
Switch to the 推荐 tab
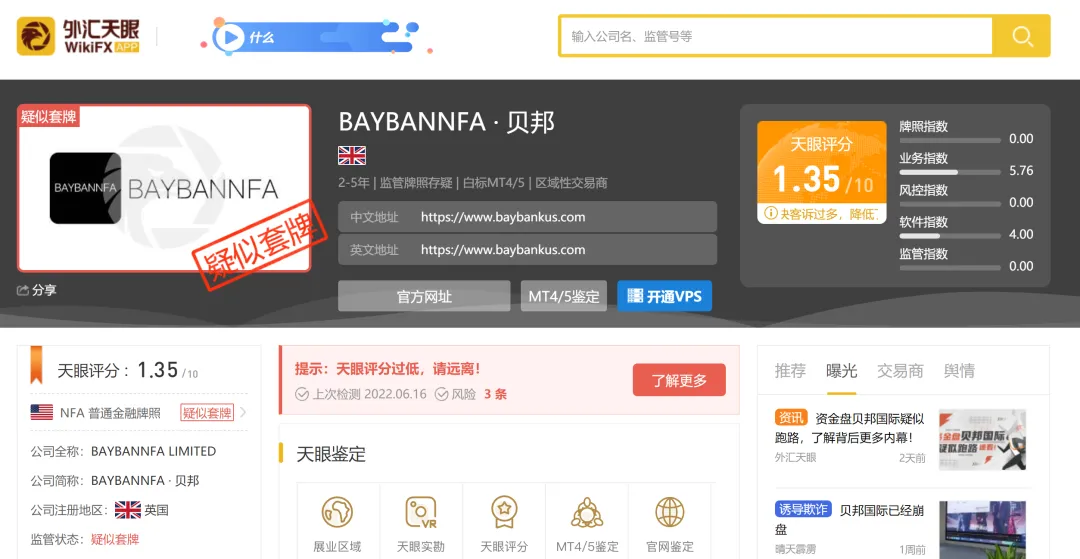(790, 370)
